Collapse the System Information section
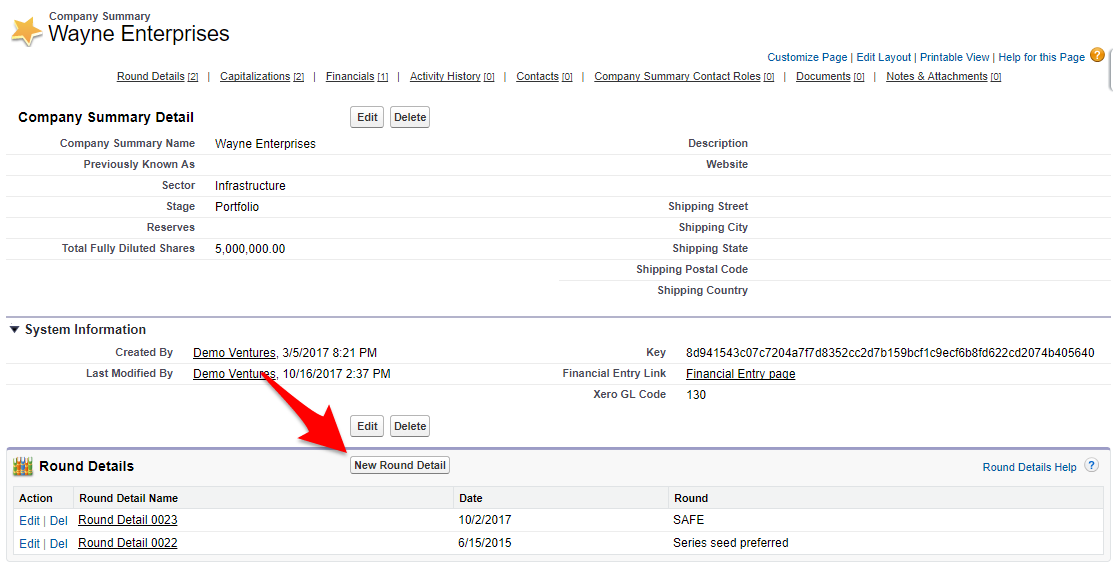Viewport: 1113px width, 562px height. click(x=14, y=329)
